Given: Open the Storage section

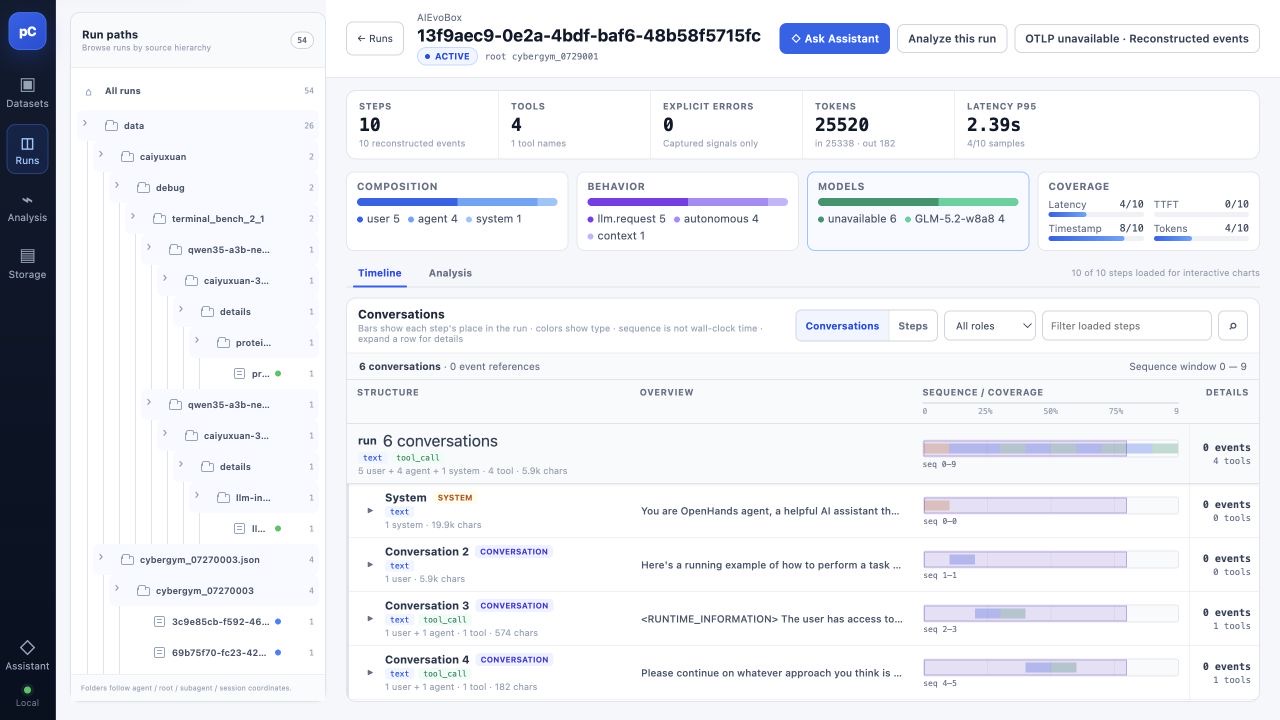Looking at the screenshot, I should click(27, 264).
